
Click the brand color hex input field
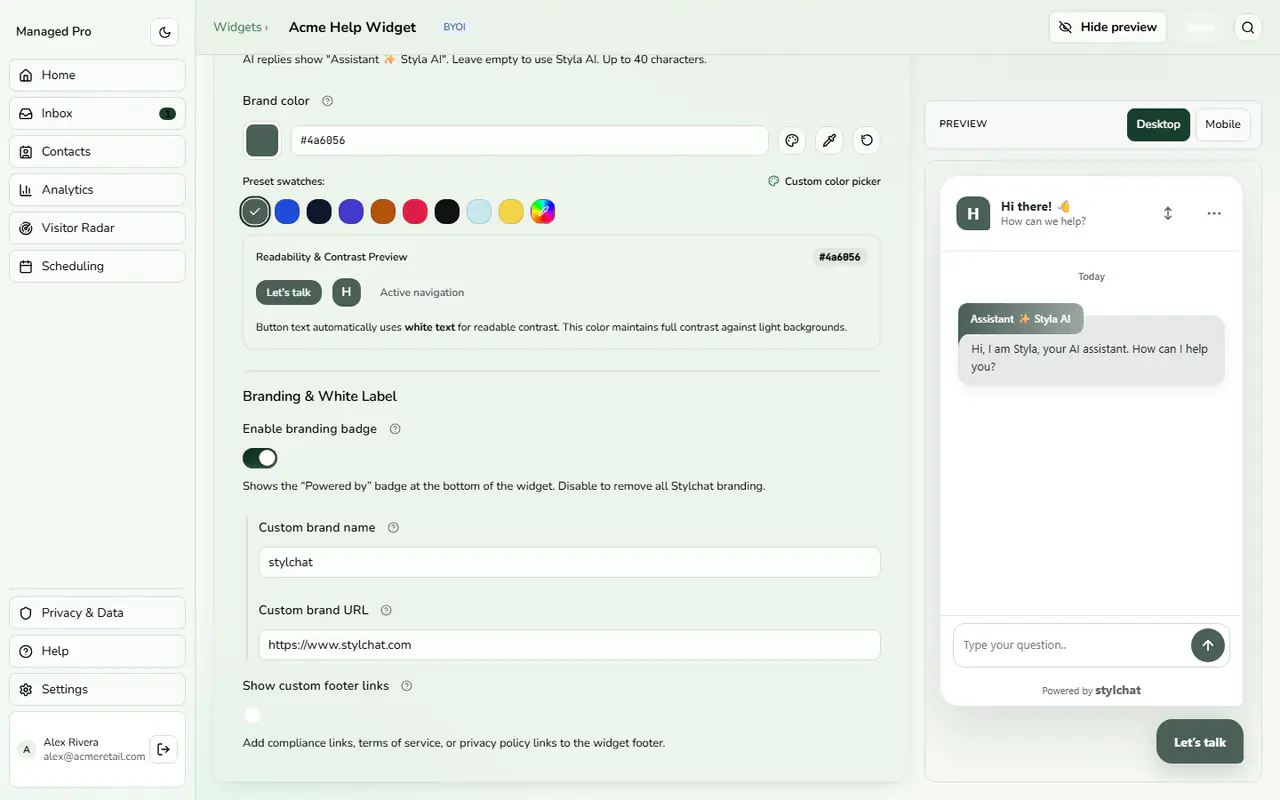pos(529,141)
